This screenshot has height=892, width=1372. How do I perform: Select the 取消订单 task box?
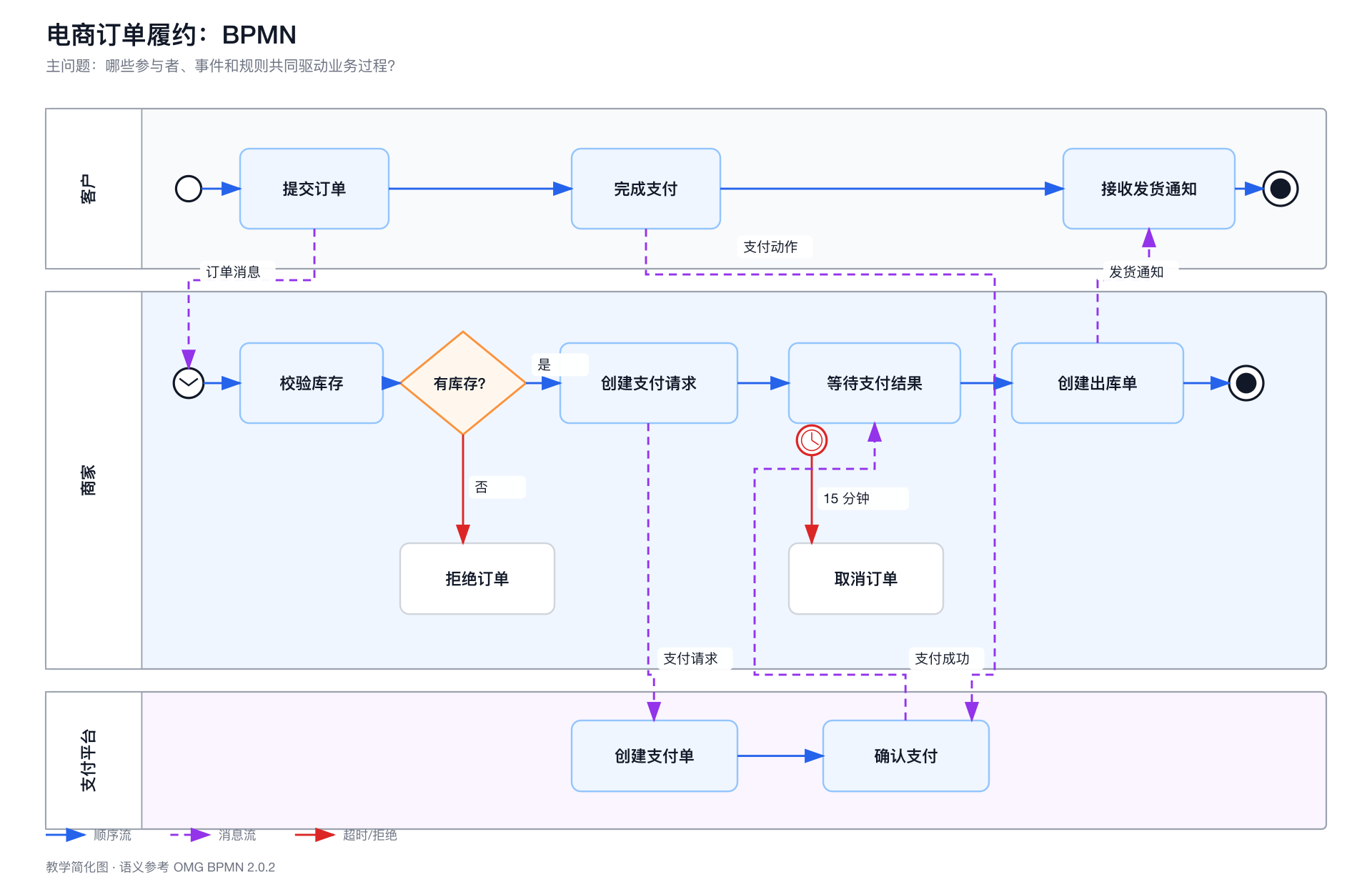tap(866, 578)
